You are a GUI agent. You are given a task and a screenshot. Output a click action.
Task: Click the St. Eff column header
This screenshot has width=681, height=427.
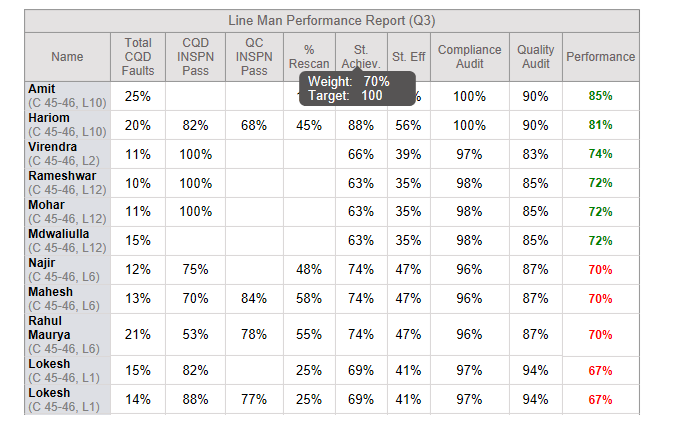click(x=409, y=57)
